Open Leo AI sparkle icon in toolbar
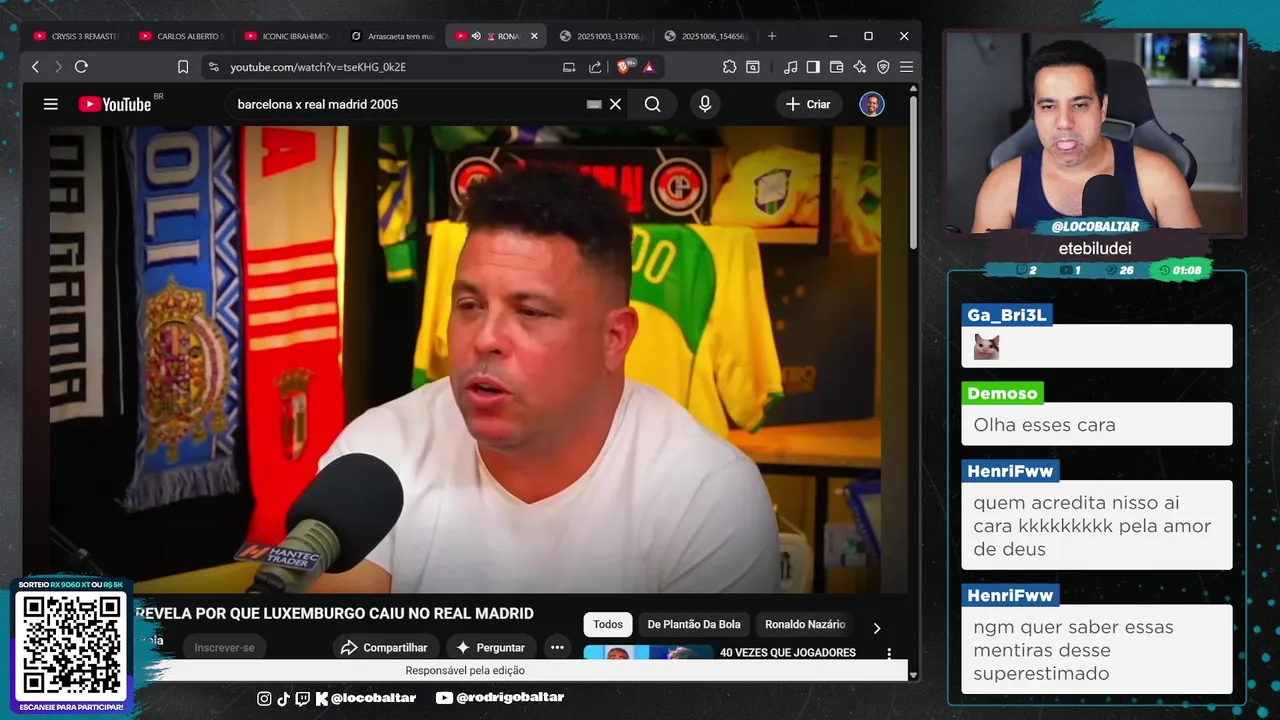Screen dimensions: 1280x720 click(x=859, y=67)
